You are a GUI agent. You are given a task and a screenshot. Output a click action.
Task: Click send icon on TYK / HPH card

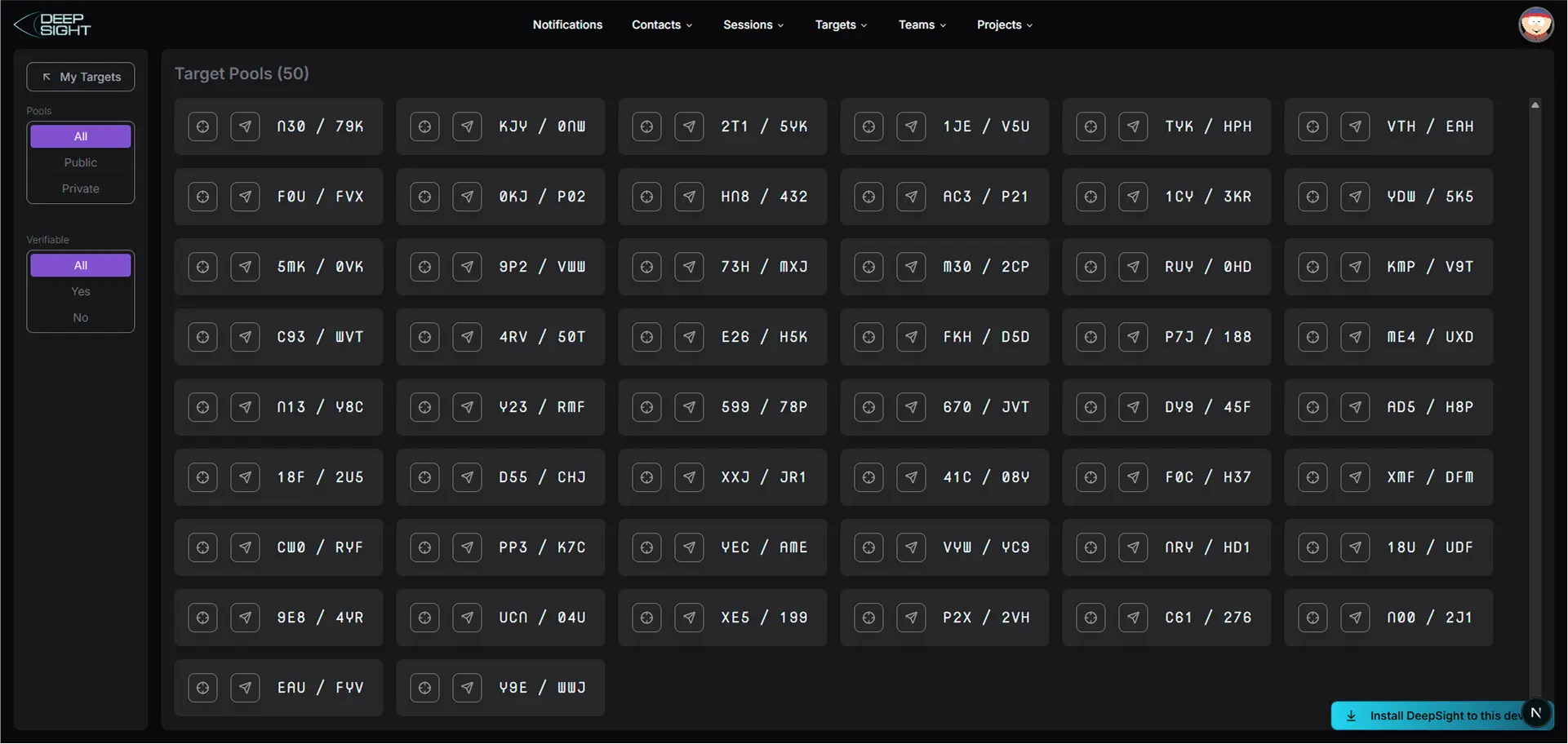[x=1133, y=126]
